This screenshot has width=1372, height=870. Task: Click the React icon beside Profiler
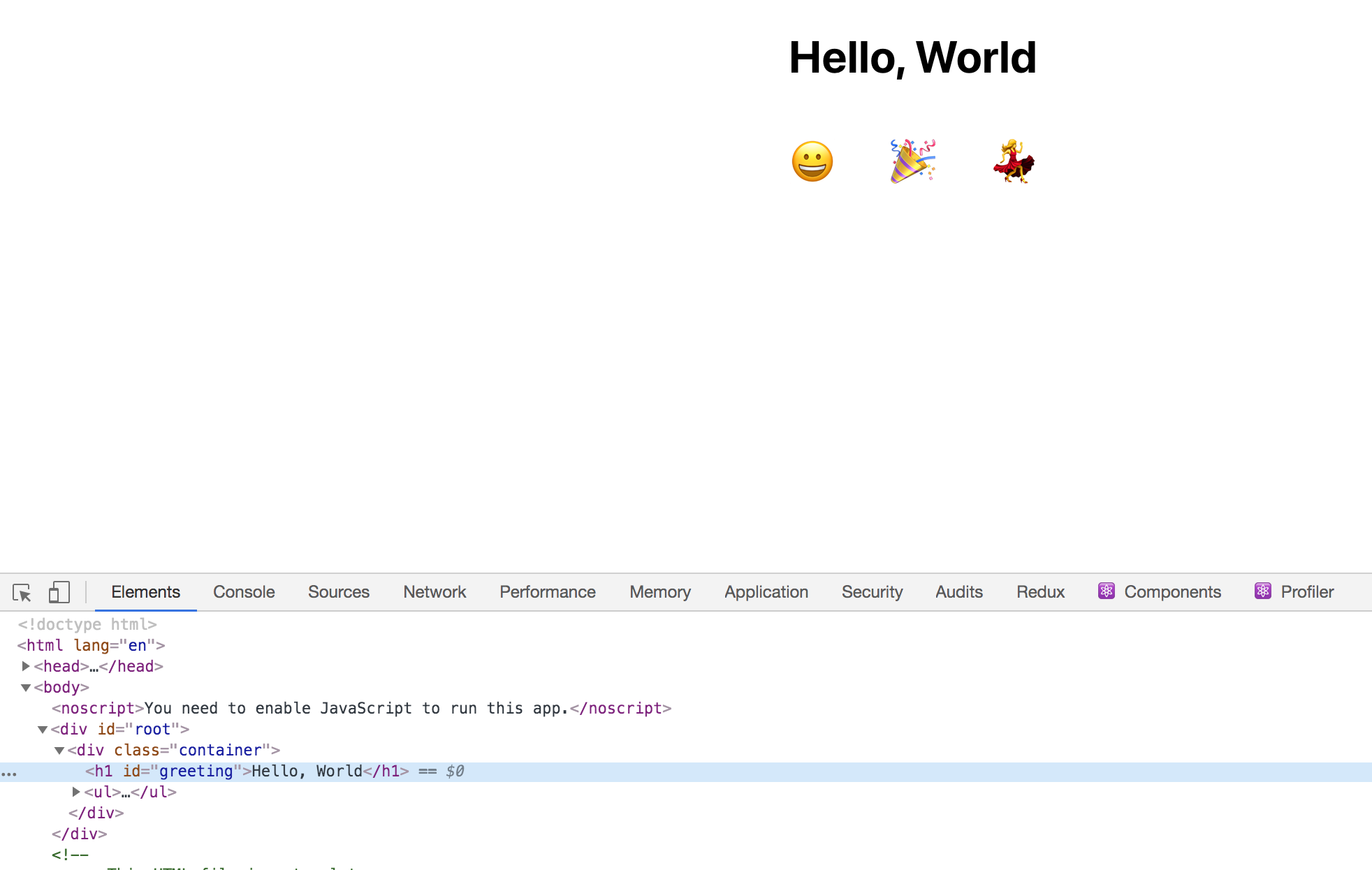coord(1262,591)
